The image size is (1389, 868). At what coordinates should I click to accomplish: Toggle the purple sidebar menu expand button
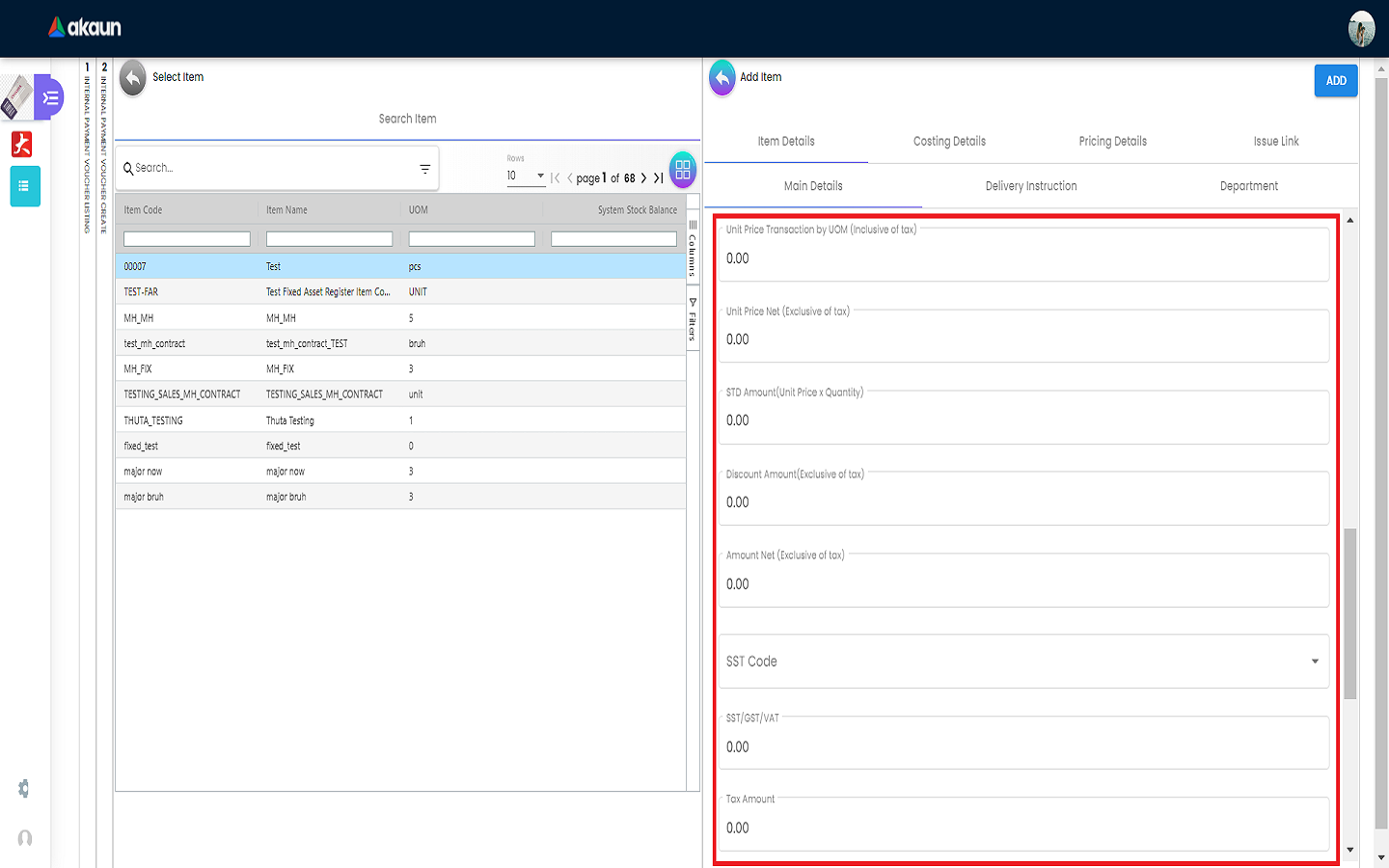(x=50, y=97)
